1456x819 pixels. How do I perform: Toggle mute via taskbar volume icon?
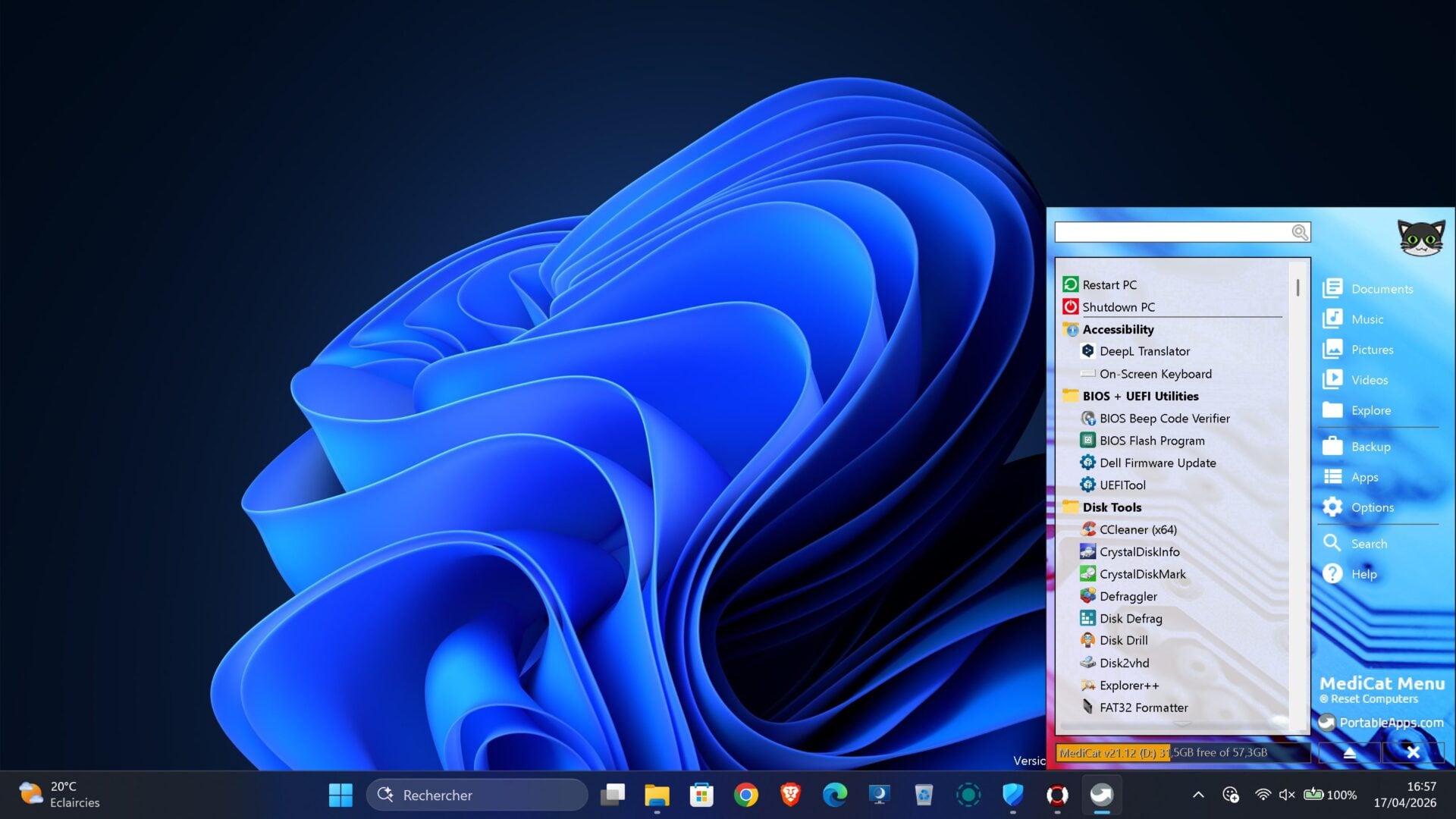(x=1287, y=795)
